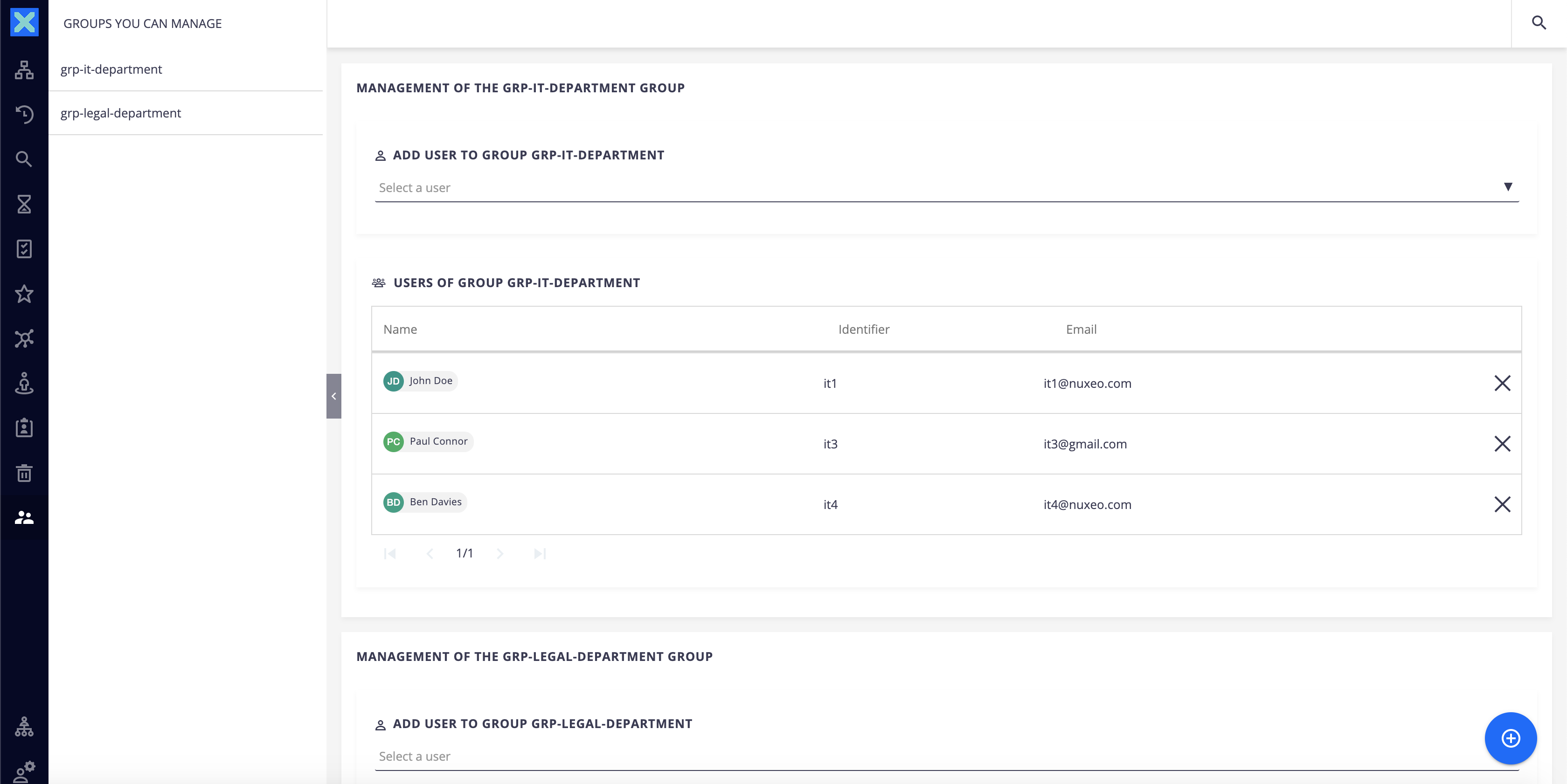Click the it3 identifier cell
This screenshot has width=1567, height=784.
point(830,444)
